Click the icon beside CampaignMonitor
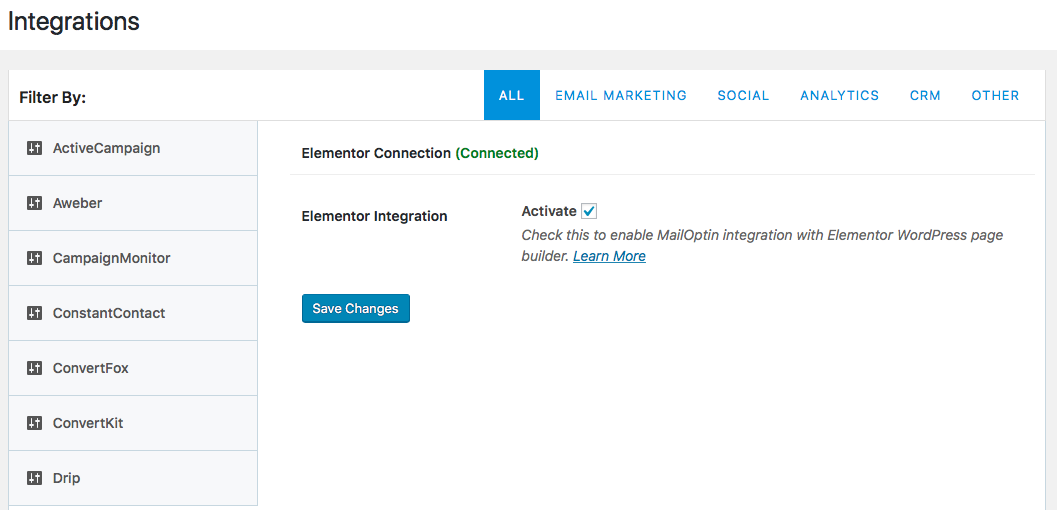 pos(34,258)
